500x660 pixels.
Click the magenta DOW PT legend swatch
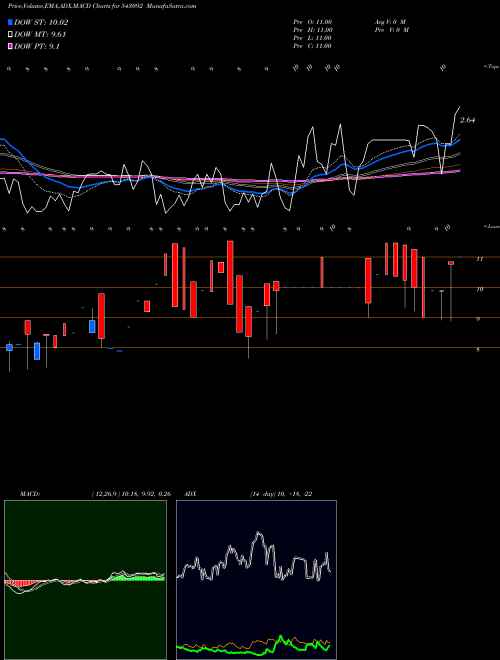pos(11,47)
